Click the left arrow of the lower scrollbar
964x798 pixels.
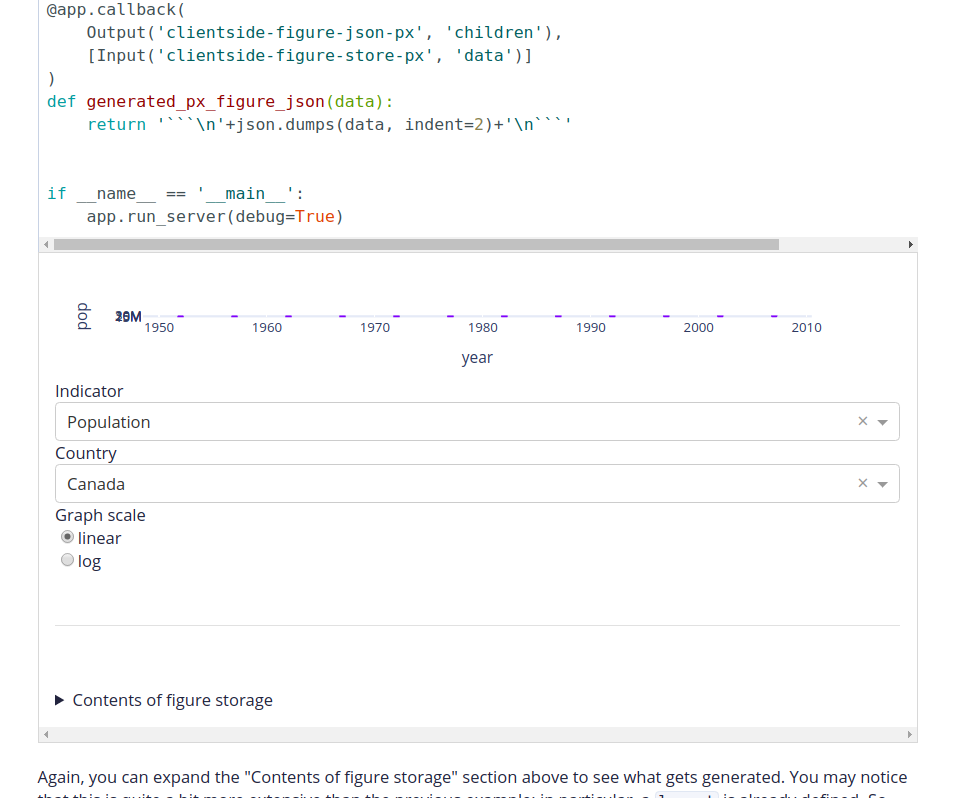[46, 734]
